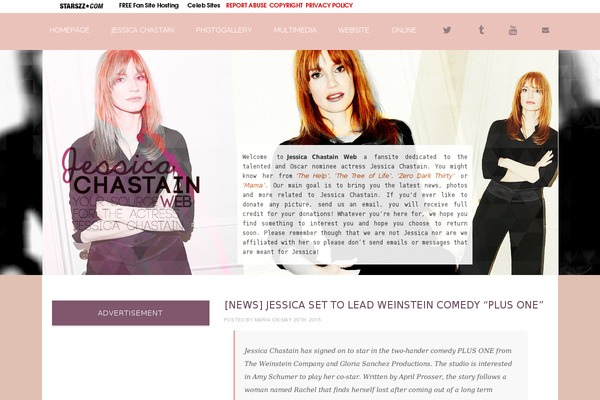Open the COPYRIGHT link

click(x=286, y=6)
